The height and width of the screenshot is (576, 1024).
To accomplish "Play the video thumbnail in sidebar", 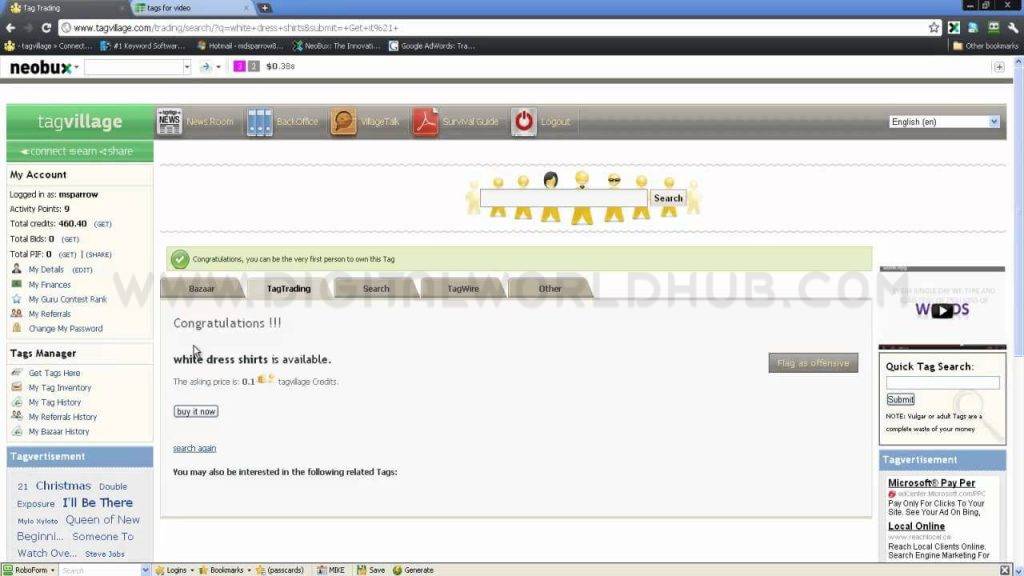I will pyautogui.click(x=942, y=310).
